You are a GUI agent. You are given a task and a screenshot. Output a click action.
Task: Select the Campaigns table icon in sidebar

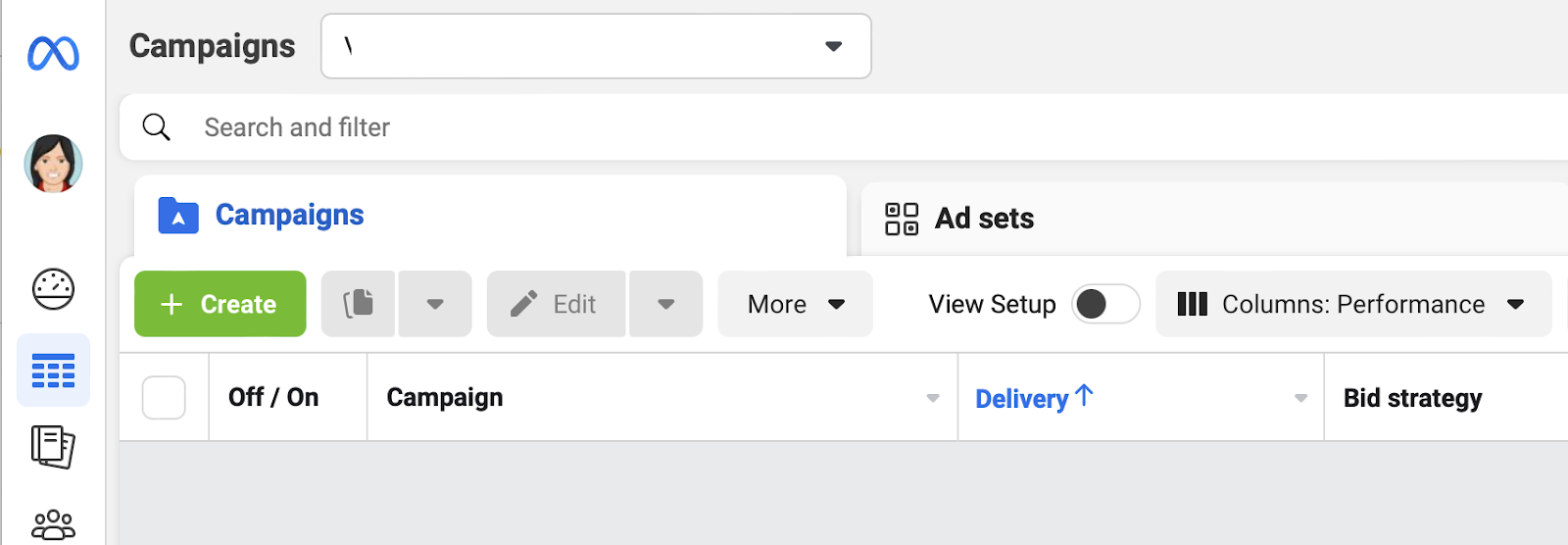[53, 371]
